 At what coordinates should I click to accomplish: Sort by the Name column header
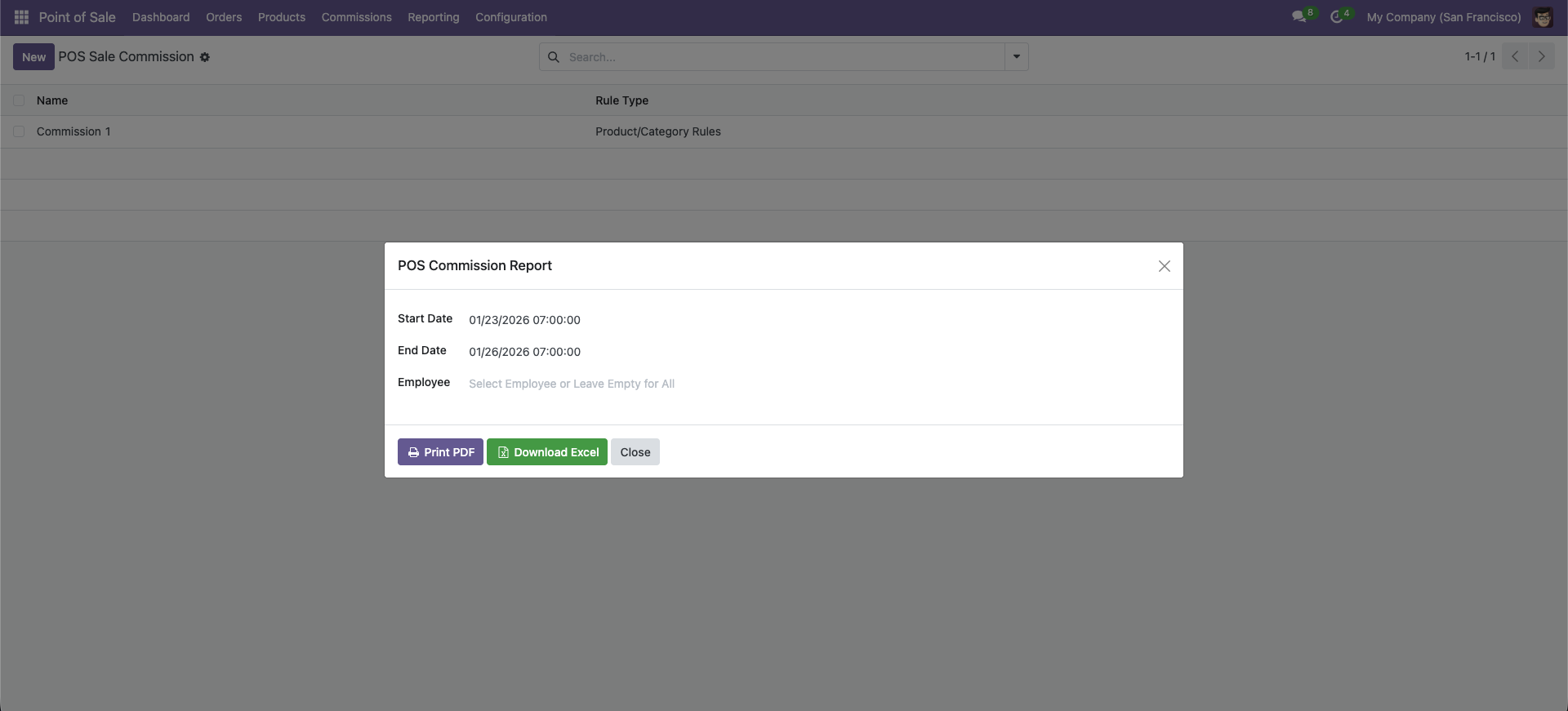(52, 100)
